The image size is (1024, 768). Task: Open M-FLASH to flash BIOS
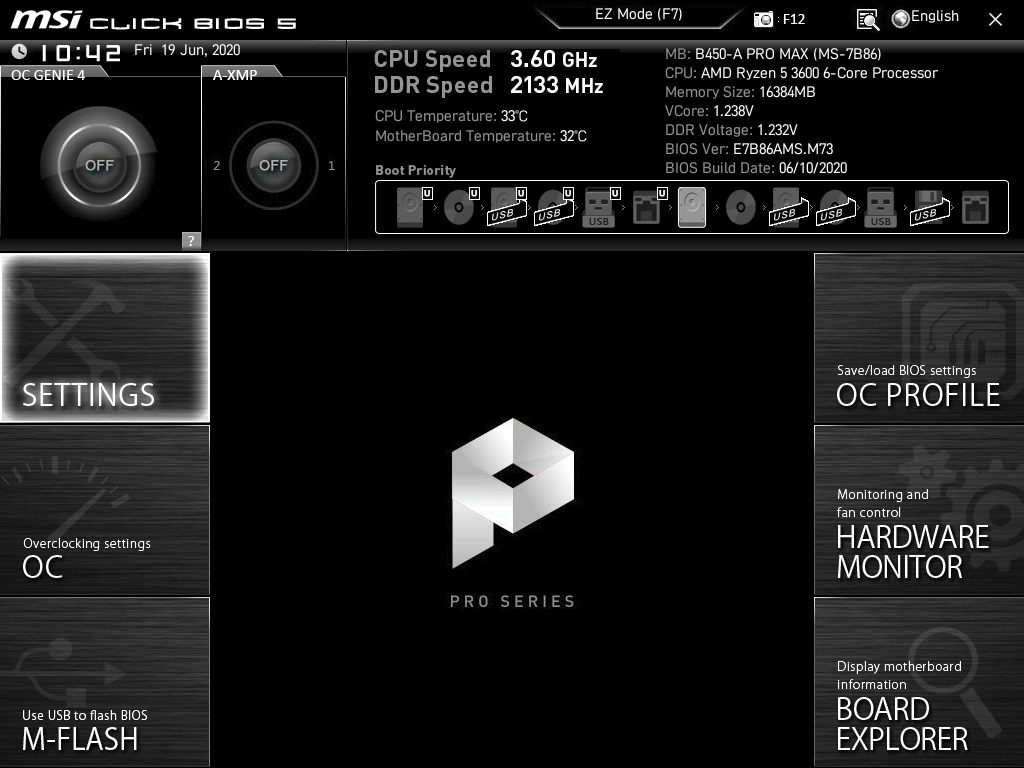point(105,682)
